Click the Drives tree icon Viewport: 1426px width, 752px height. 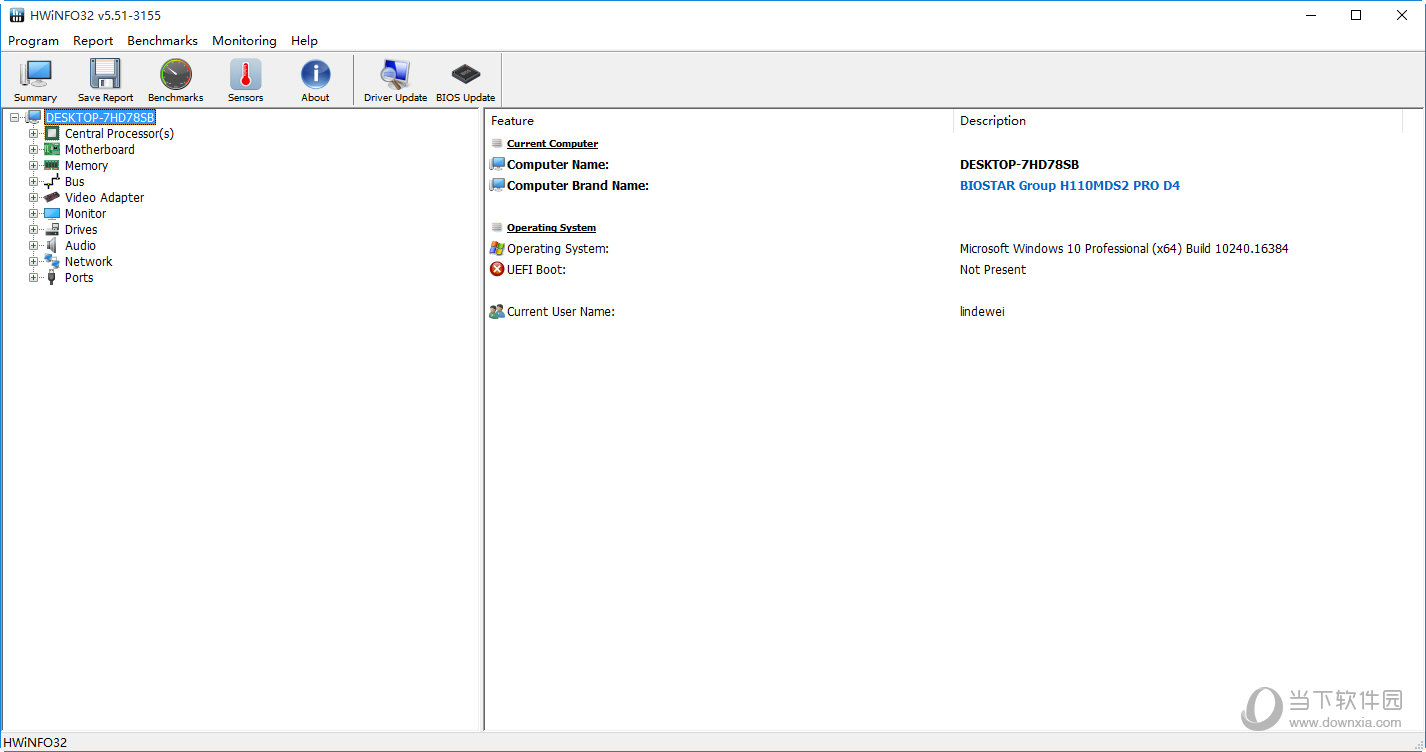pos(52,229)
